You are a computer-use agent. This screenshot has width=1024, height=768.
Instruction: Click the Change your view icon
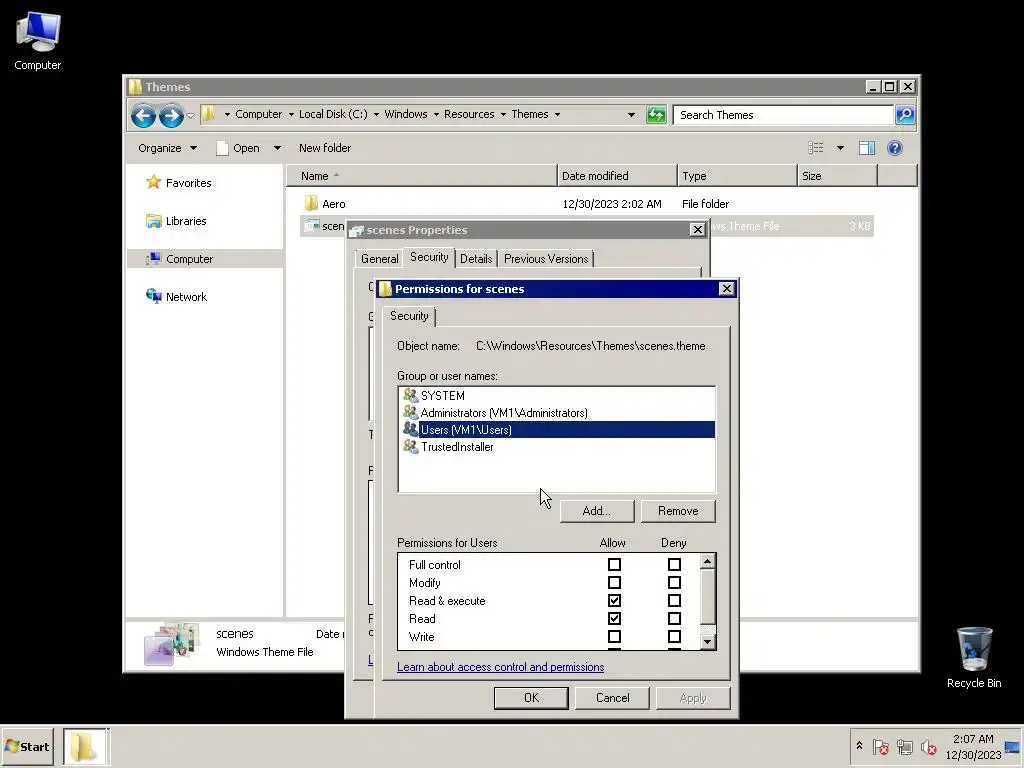(x=816, y=148)
